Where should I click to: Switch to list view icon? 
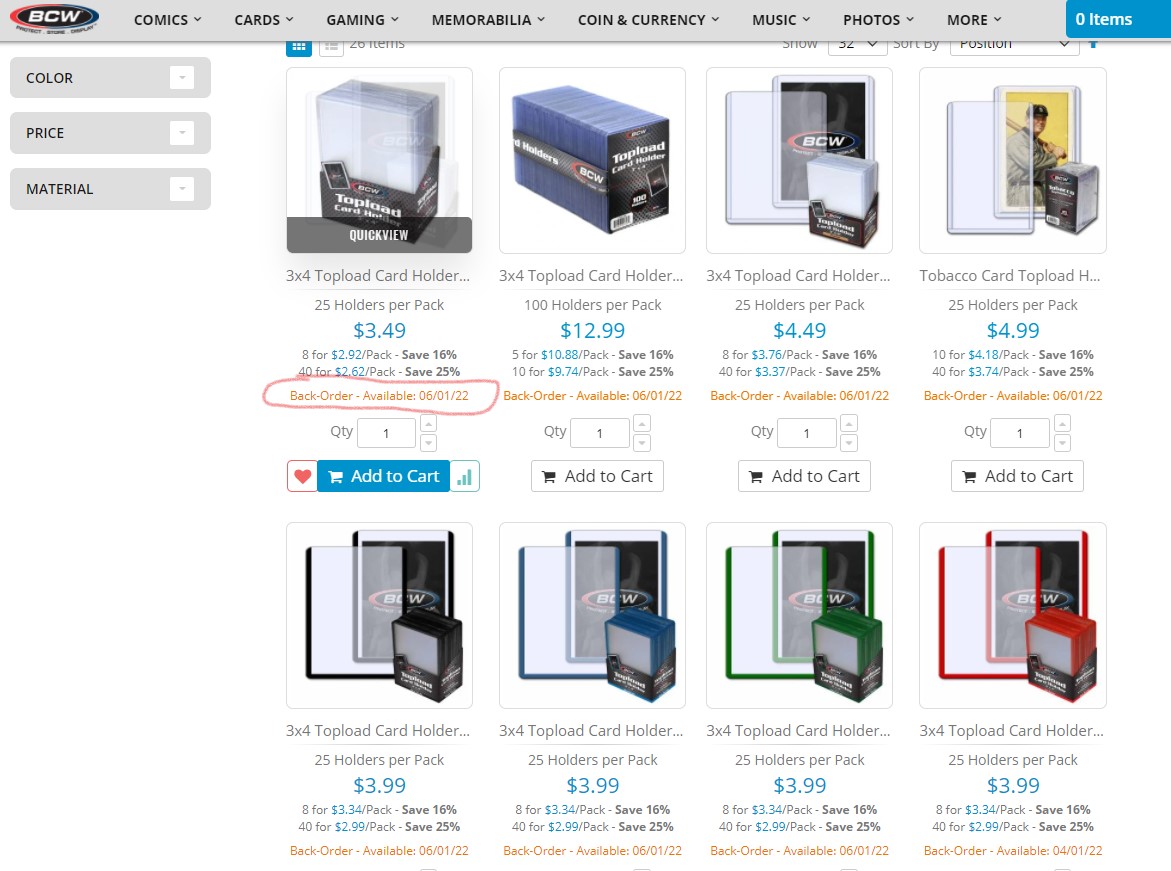pos(332,47)
